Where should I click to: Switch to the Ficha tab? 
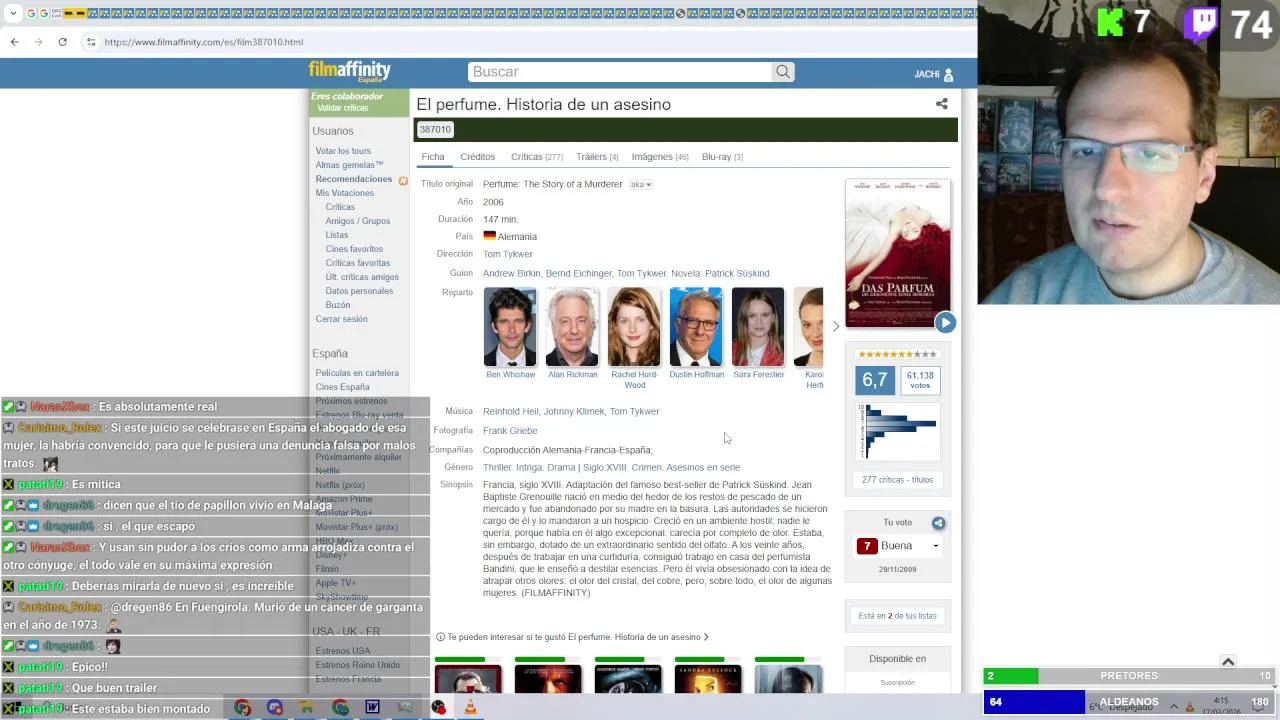click(x=432, y=157)
